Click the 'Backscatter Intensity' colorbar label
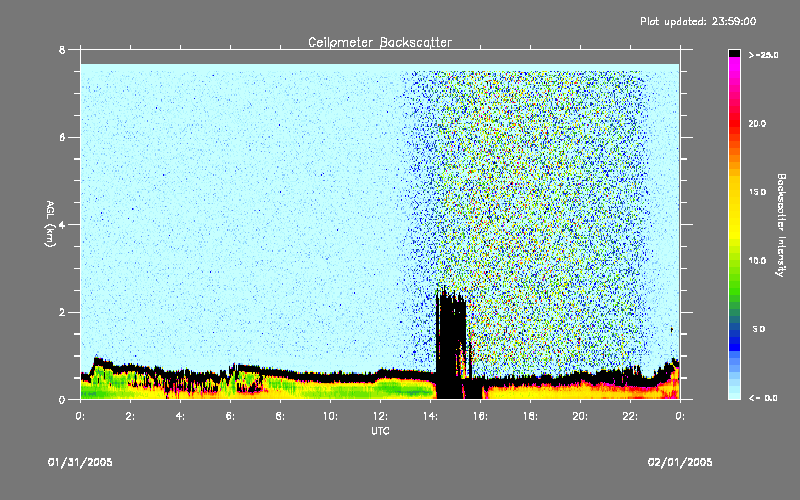The width and height of the screenshot is (800, 500). pyautogui.click(x=780, y=225)
